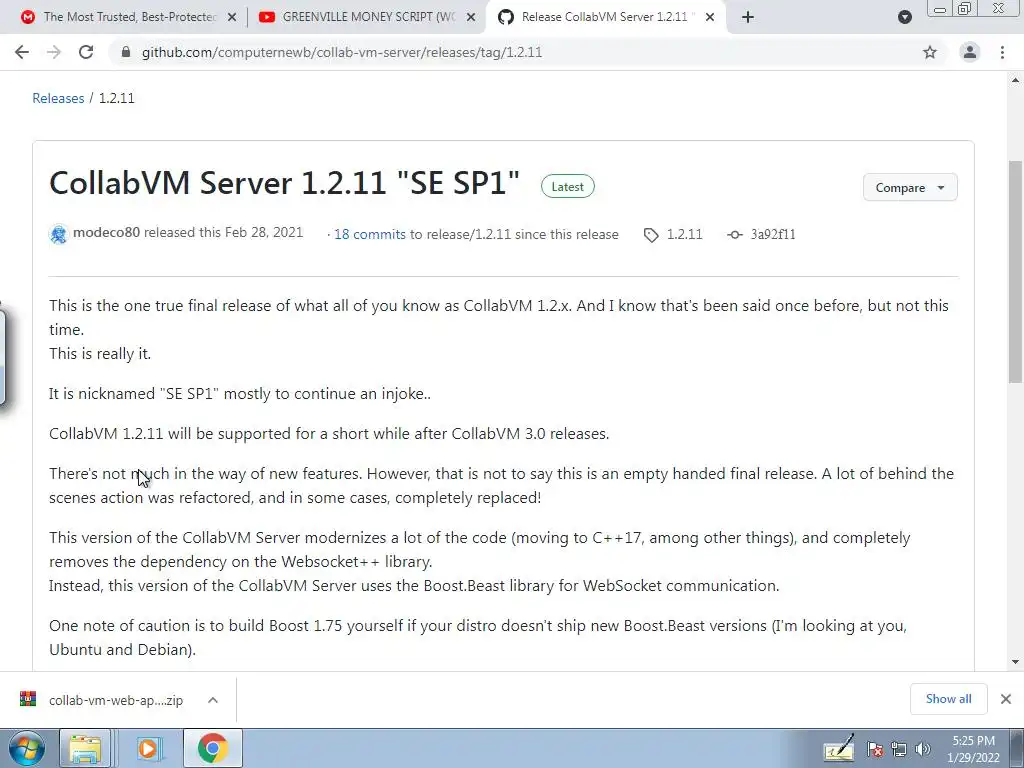Close the CollabVM release tab

pyautogui.click(x=710, y=17)
